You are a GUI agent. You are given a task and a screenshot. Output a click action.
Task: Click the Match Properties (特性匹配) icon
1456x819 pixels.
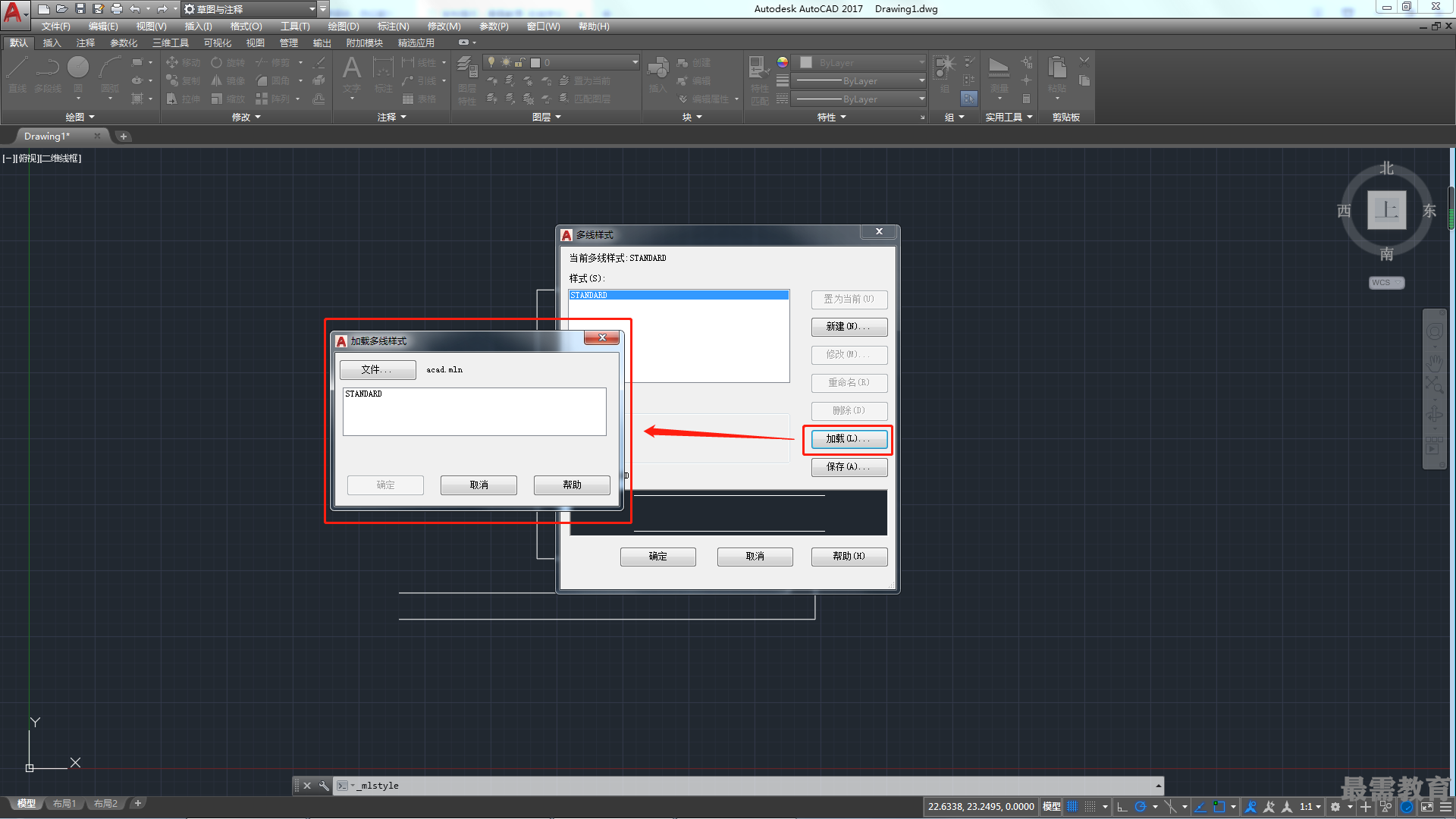[x=759, y=79]
